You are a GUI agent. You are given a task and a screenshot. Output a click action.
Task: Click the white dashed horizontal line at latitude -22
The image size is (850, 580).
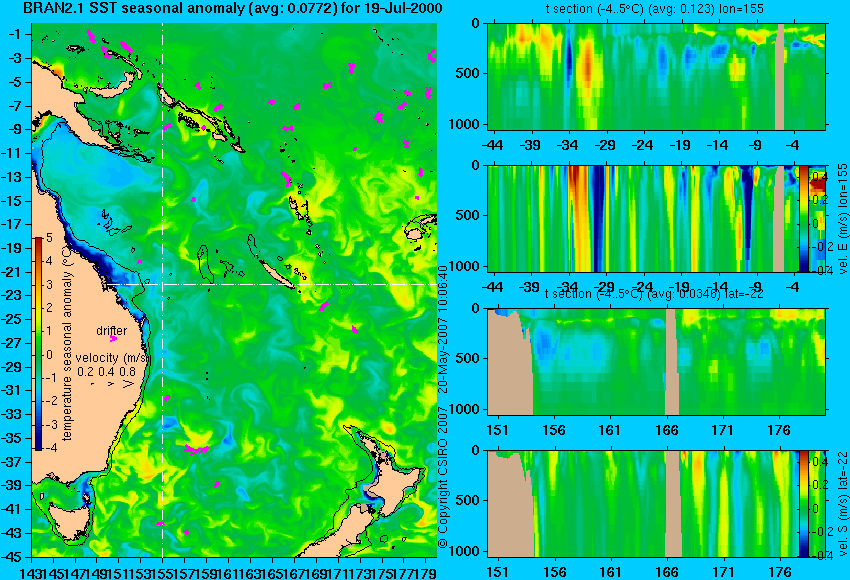click(x=271, y=284)
